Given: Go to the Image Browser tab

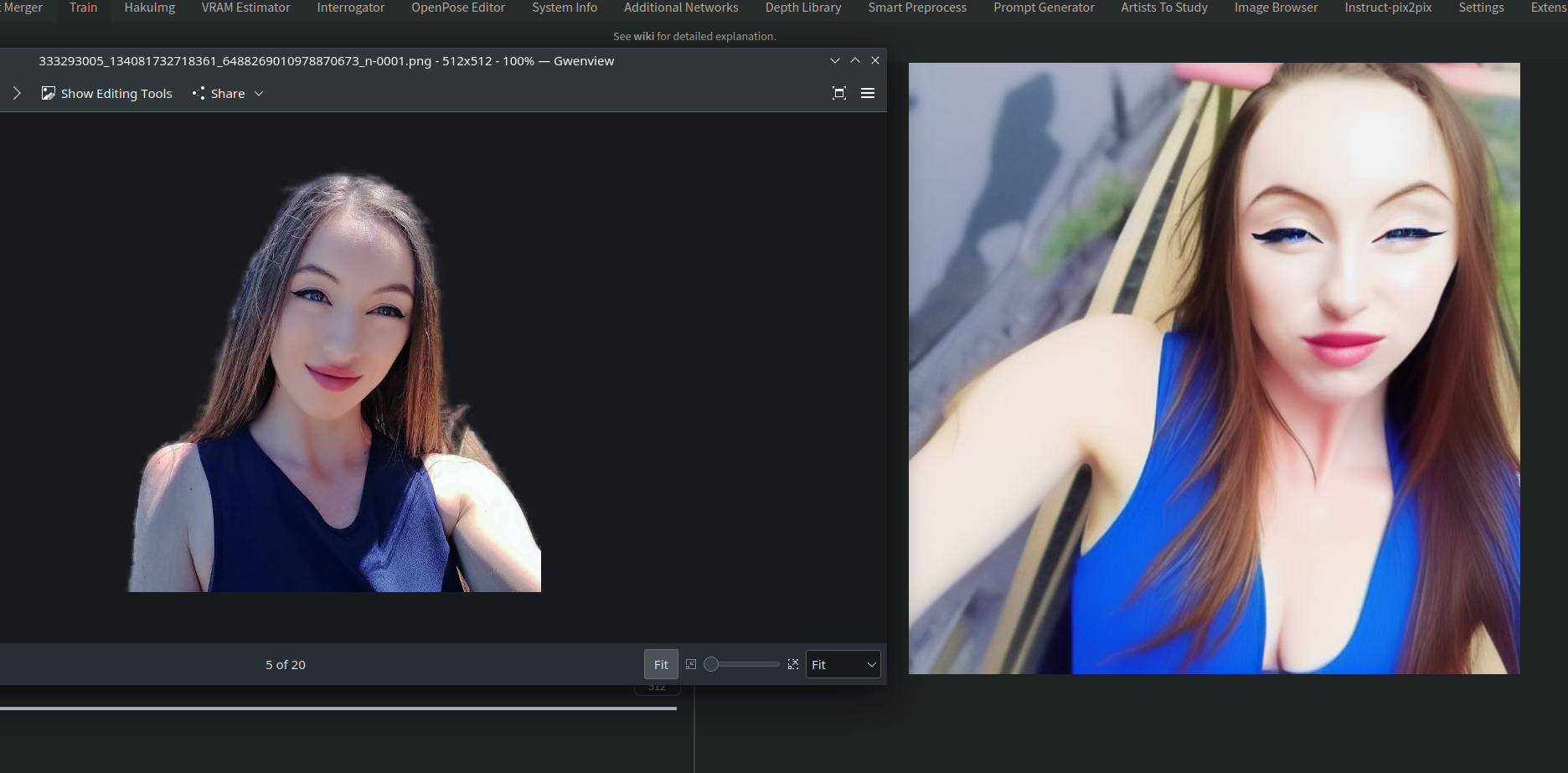Looking at the screenshot, I should (1276, 8).
